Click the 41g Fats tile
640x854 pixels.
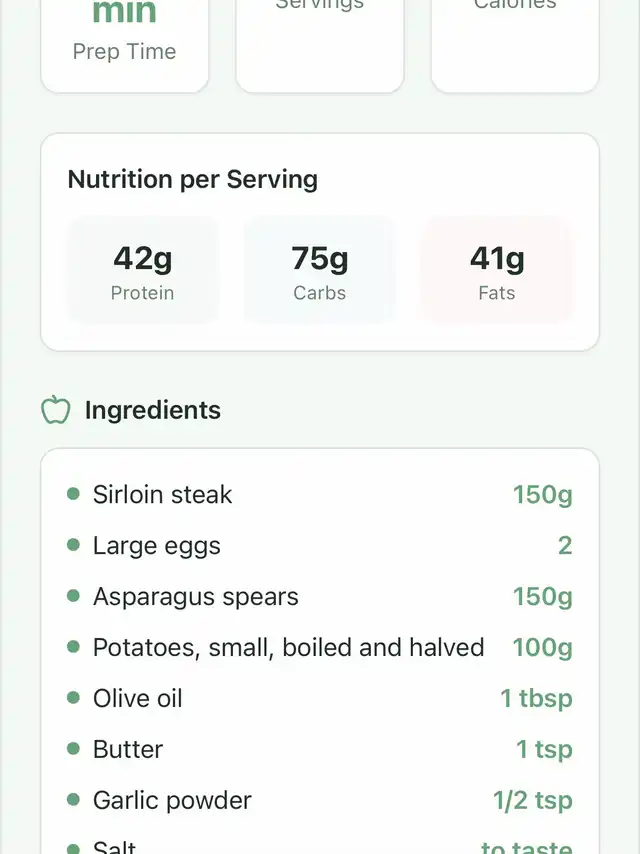tap(497, 271)
